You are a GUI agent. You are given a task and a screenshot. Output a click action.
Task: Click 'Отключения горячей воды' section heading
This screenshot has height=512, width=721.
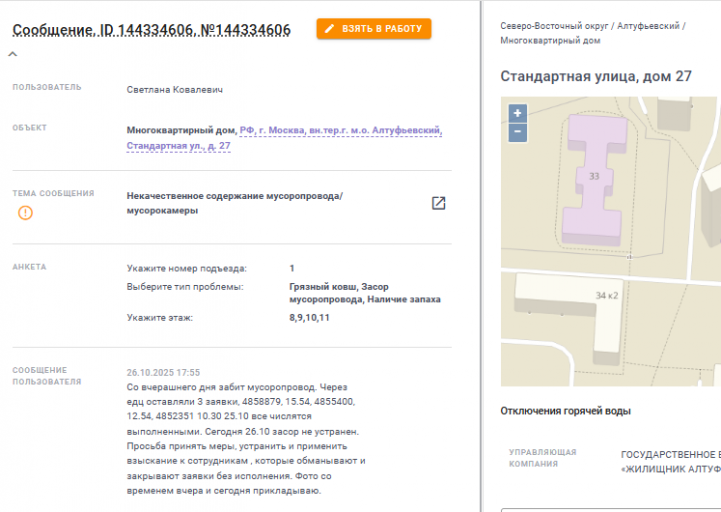pyautogui.click(x=565, y=411)
